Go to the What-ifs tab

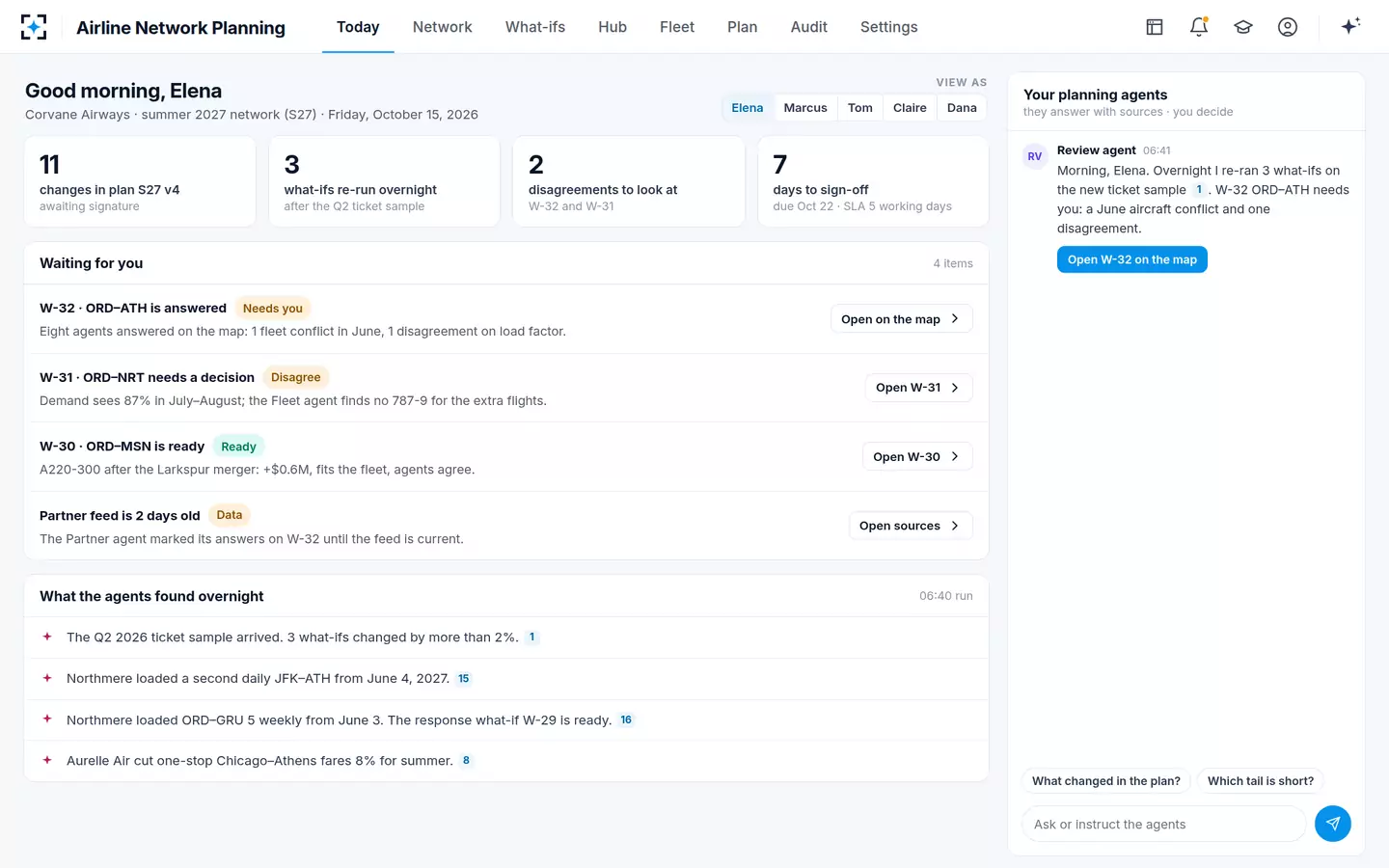pyautogui.click(x=535, y=27)
